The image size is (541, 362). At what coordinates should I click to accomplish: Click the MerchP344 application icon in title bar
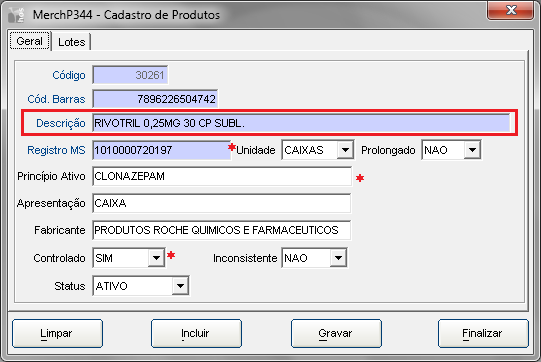16,15
